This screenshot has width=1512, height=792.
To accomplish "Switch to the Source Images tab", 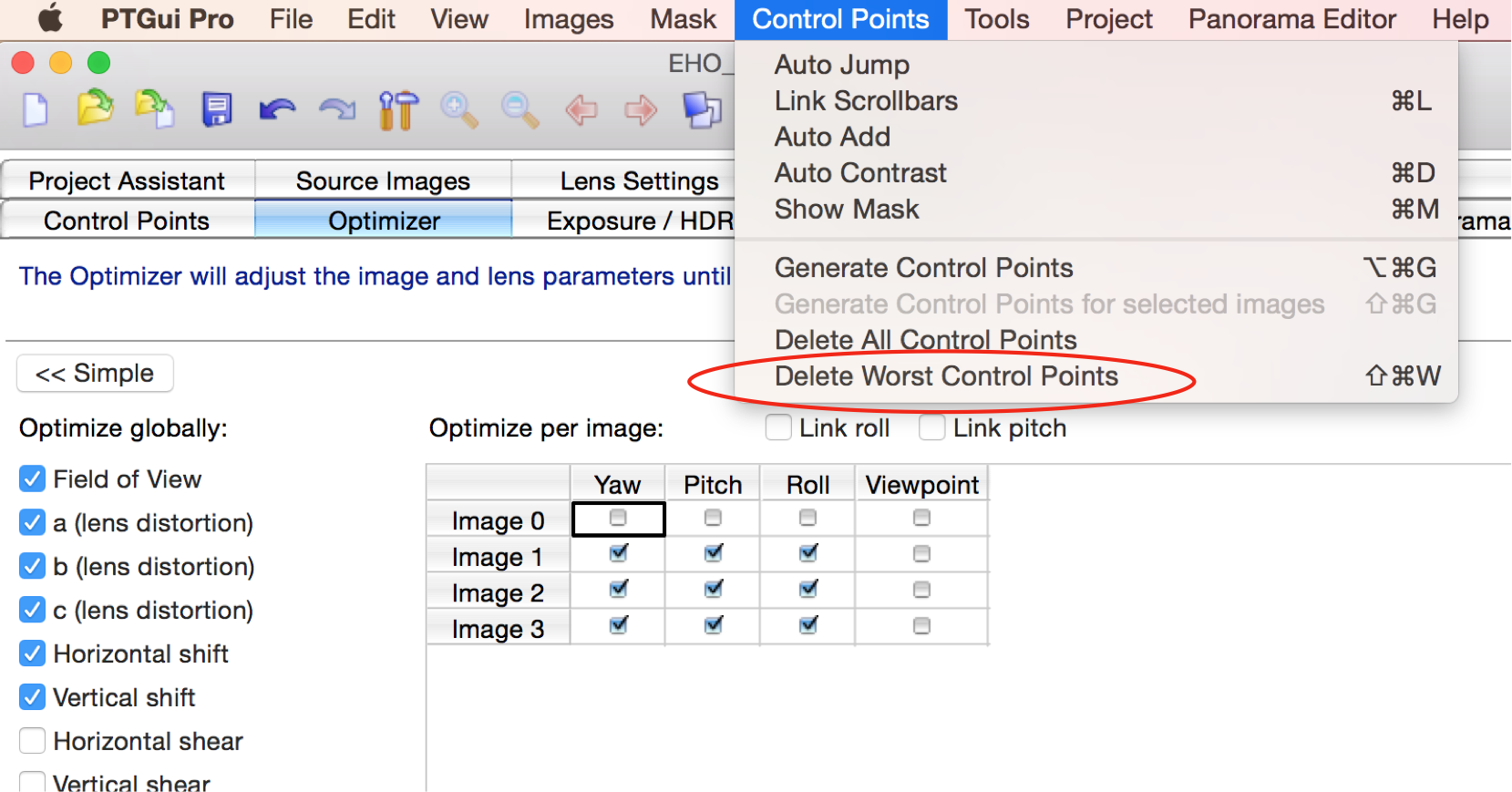I will [x=383, y=180].
